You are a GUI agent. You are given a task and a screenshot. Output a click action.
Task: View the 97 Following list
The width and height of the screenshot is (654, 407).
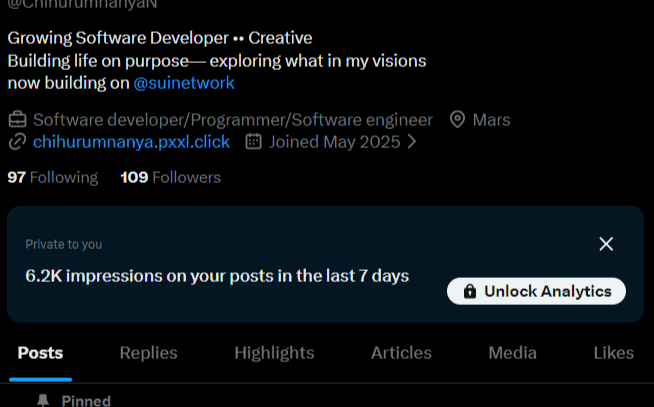click(x=53, y=177)
